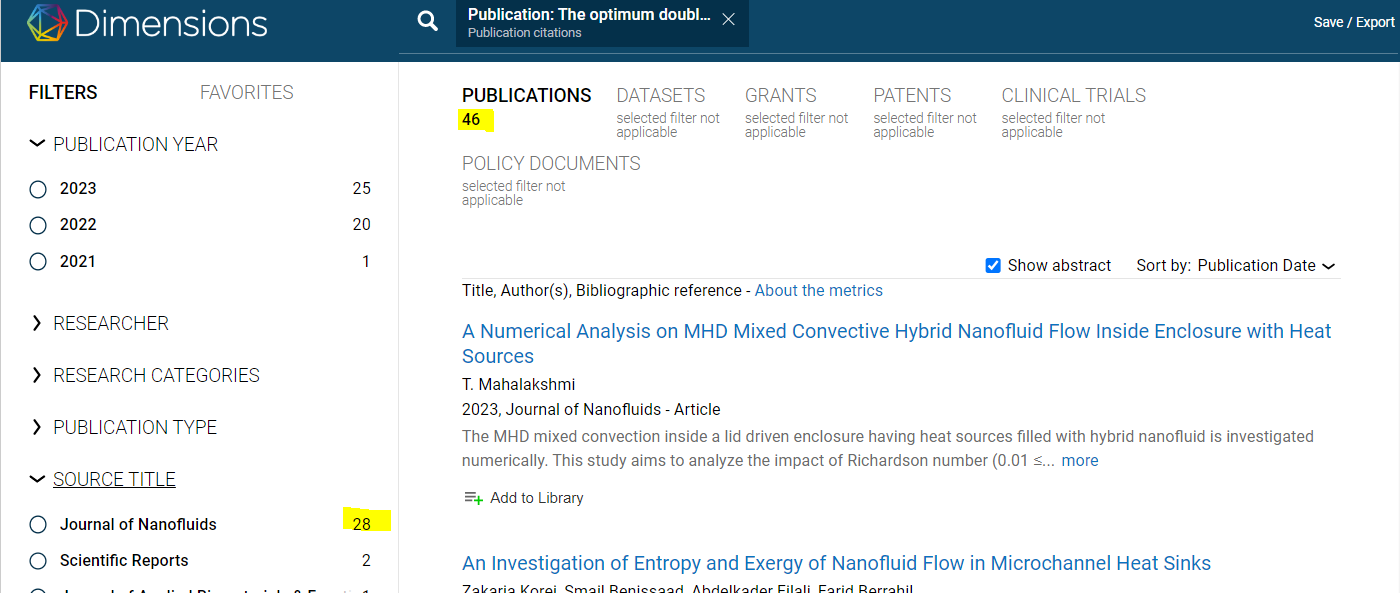Filter by Journal of Nanofluids source

click(x=38, y=525)
